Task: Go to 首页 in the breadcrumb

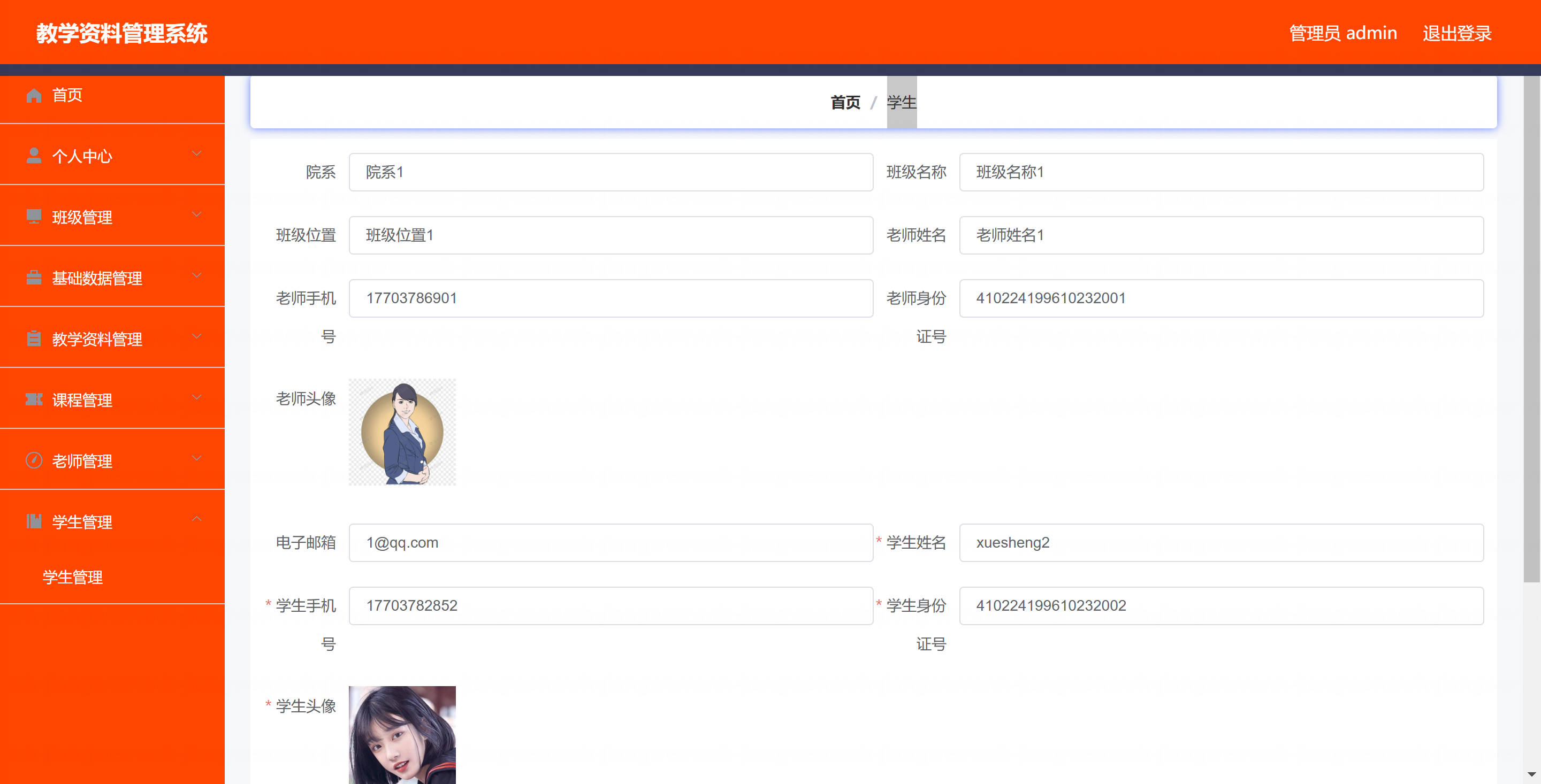Action: 845,102
